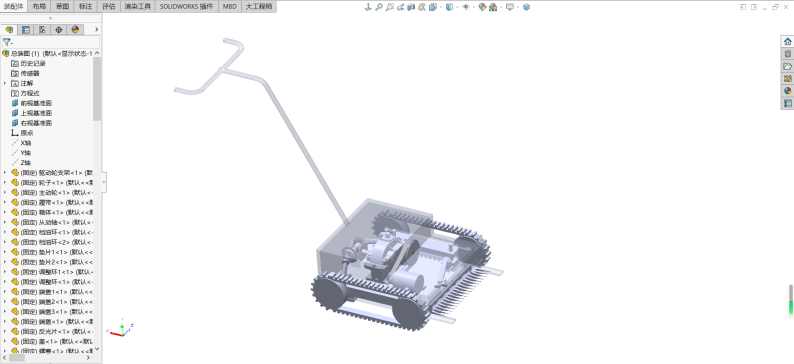Open the 布局 ribbon tab
The width and height of the screenshot is (794, 364).
coord(39,7)
